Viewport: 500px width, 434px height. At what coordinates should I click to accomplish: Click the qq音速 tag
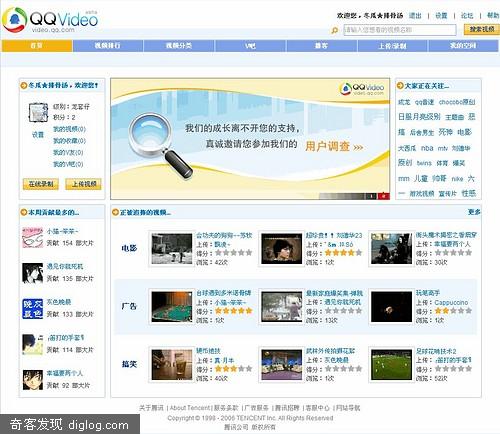(x=424, y=102)
